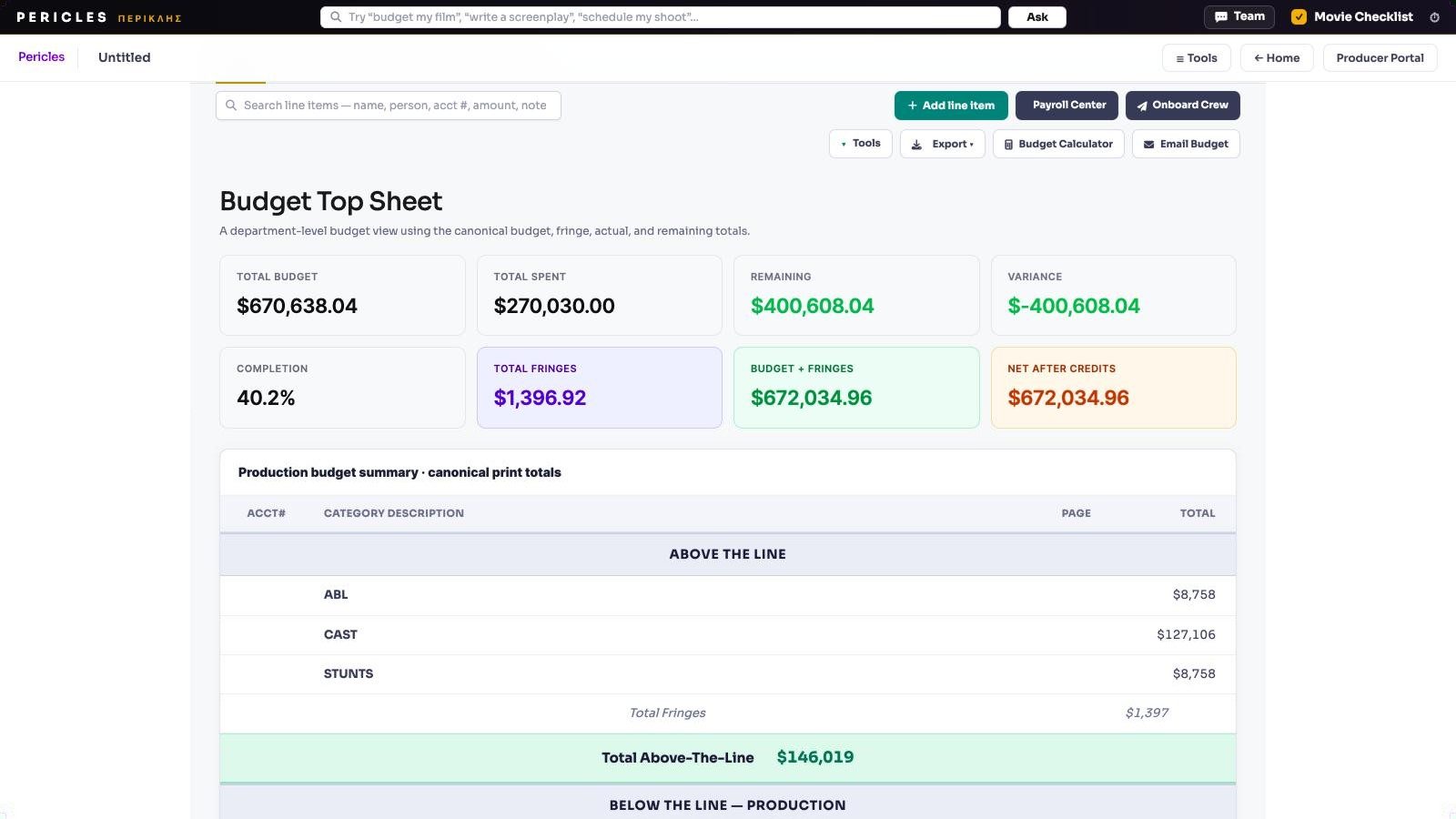Click the Variance $-400,608.04 value
1456x819 pixels.
coord(1074,306)
